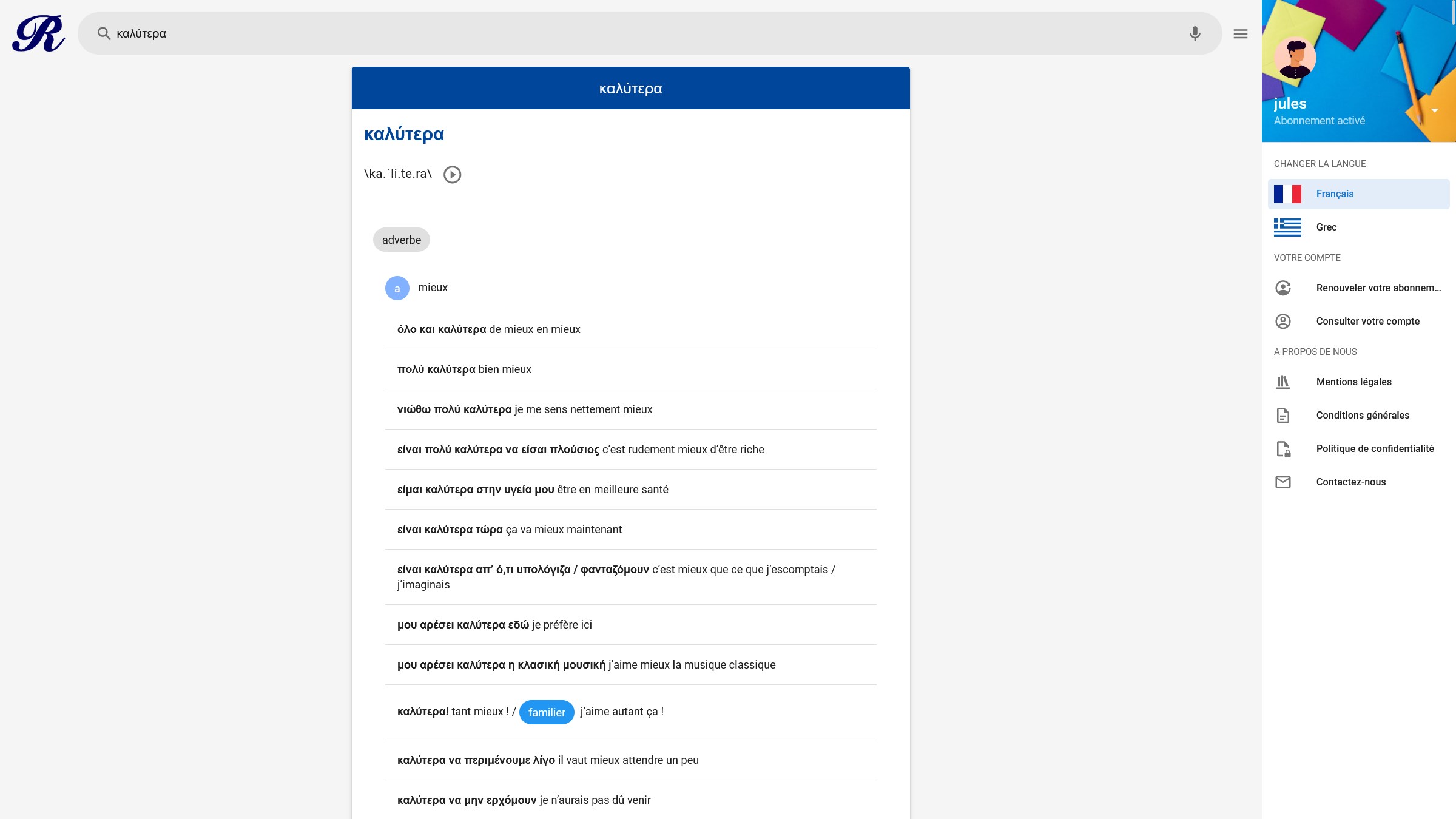Toggle the hamburger menu icon
This screenshot has height=819, width=1456.
tap(1240, 34)
